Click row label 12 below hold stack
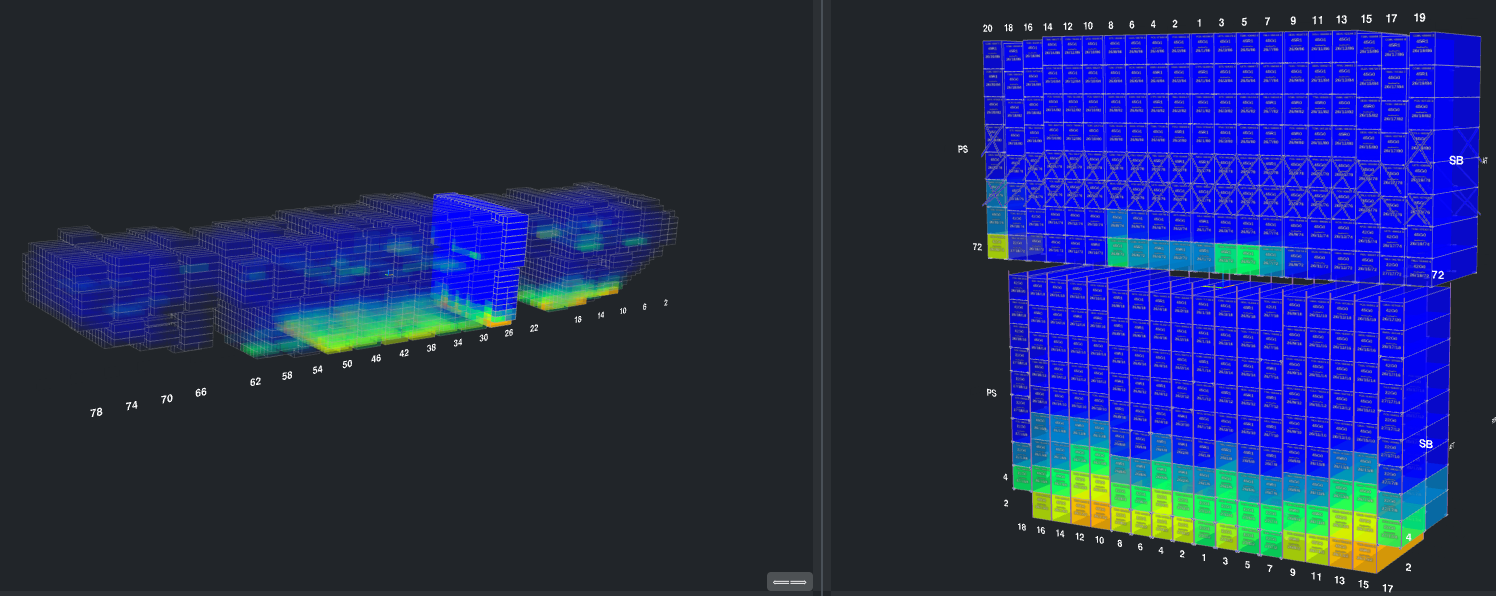Image resolution: width=1496 pixels, height=596 pixels. [1079, 539]
